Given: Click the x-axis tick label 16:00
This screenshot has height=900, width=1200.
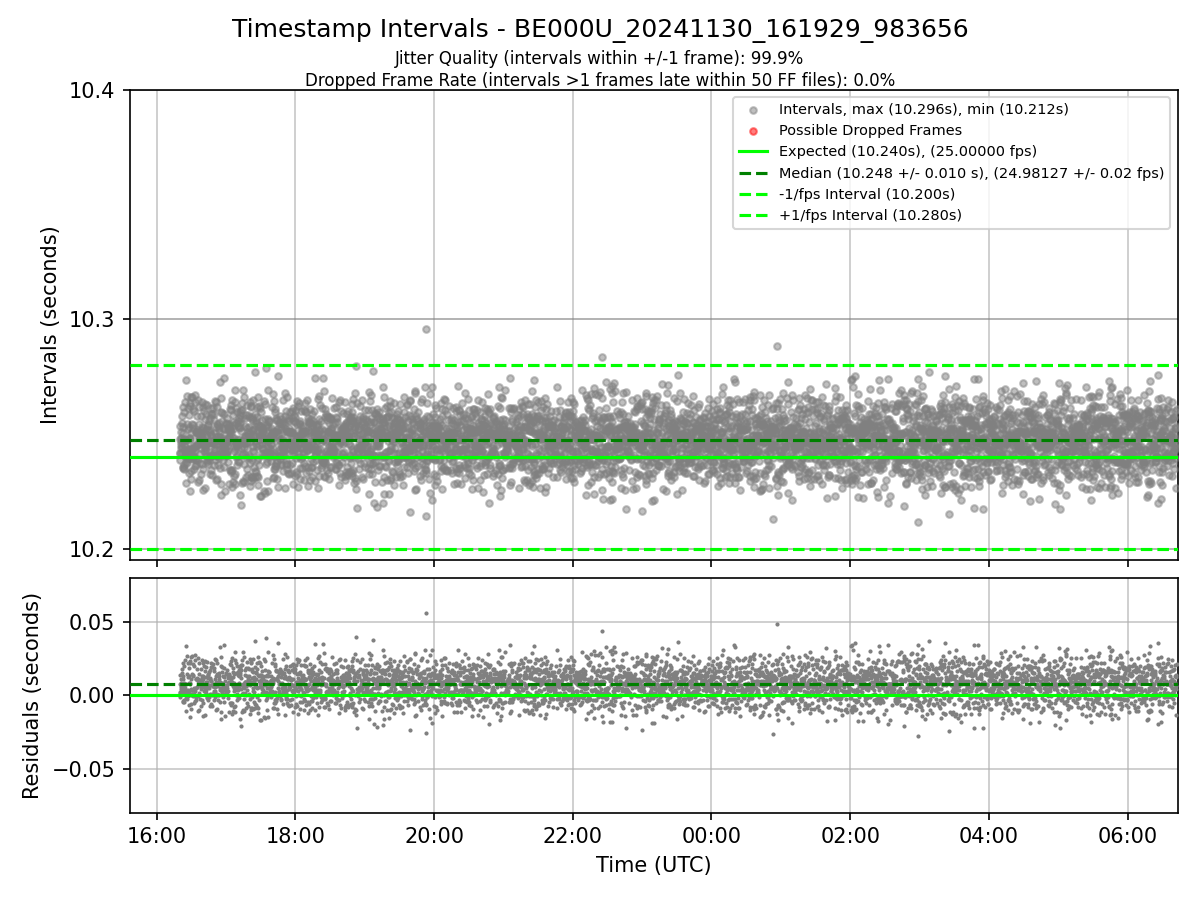Looking at the screenshot, I should (157, 835).
